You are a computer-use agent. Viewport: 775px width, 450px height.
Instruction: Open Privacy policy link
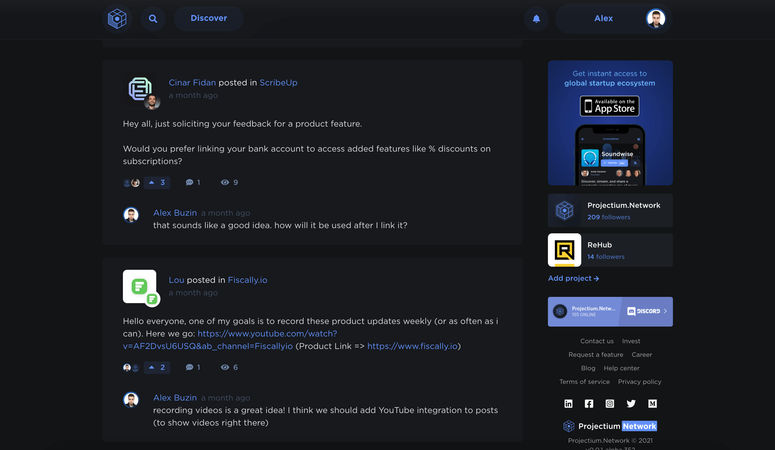tap(640, 382)
